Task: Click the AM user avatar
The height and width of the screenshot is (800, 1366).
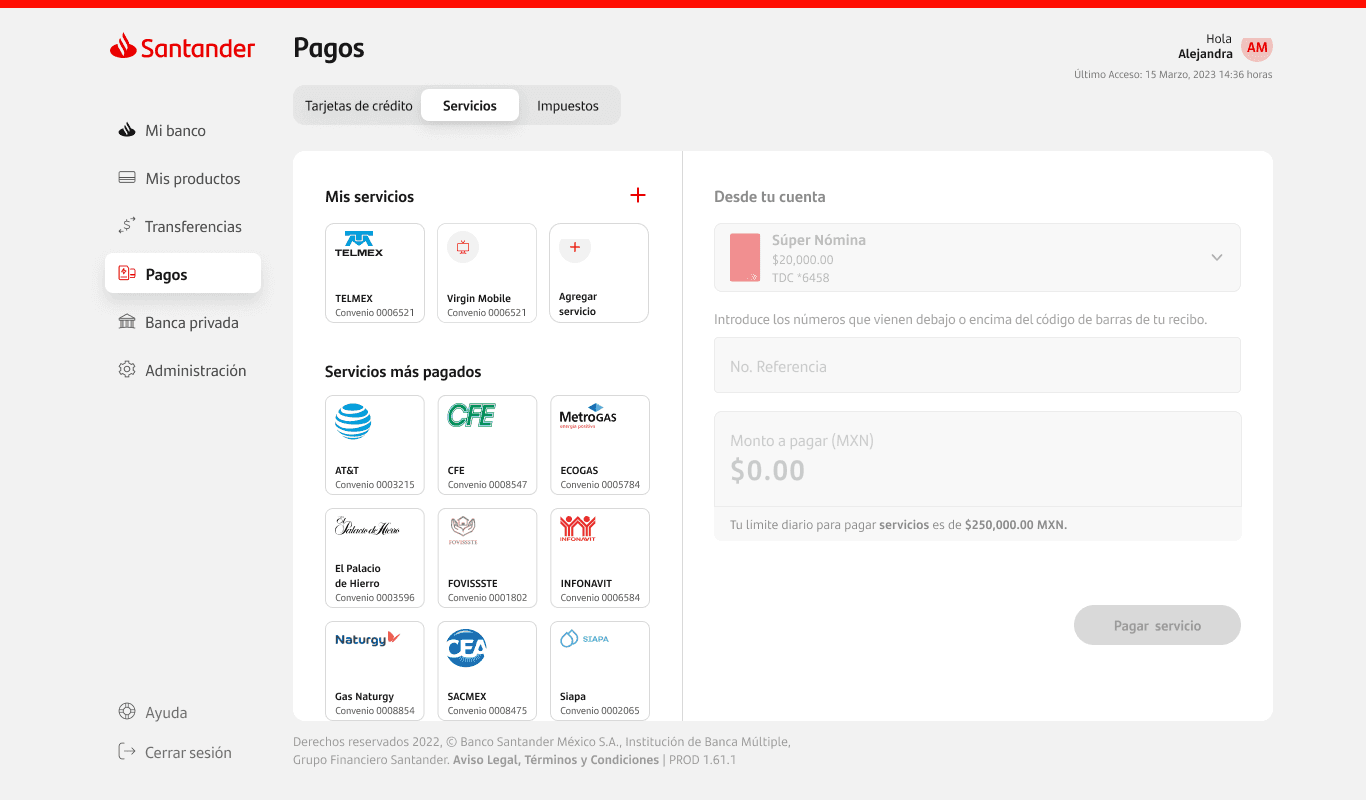Action: 1257,47
